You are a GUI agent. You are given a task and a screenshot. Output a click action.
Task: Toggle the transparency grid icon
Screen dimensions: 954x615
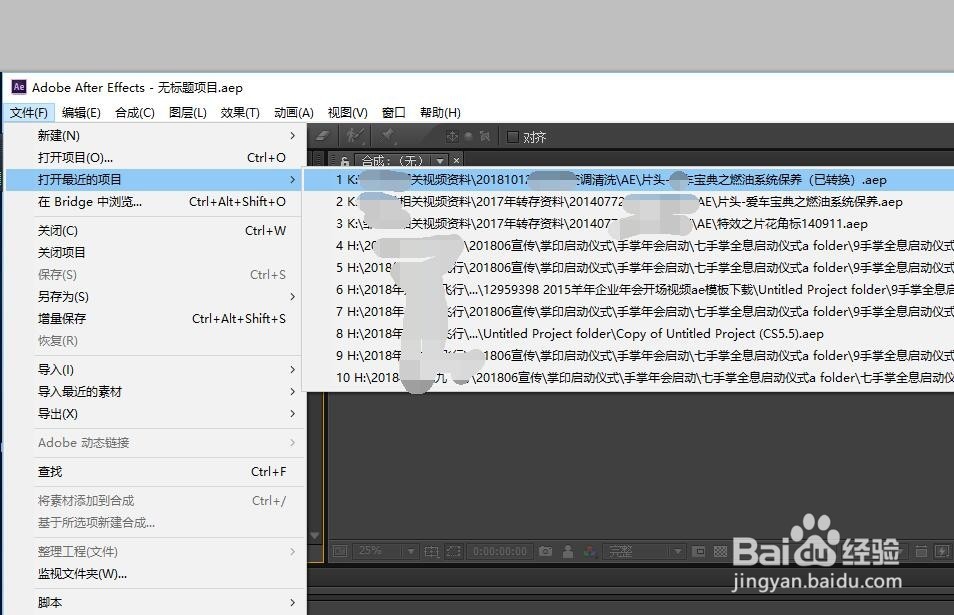[720, 551]
